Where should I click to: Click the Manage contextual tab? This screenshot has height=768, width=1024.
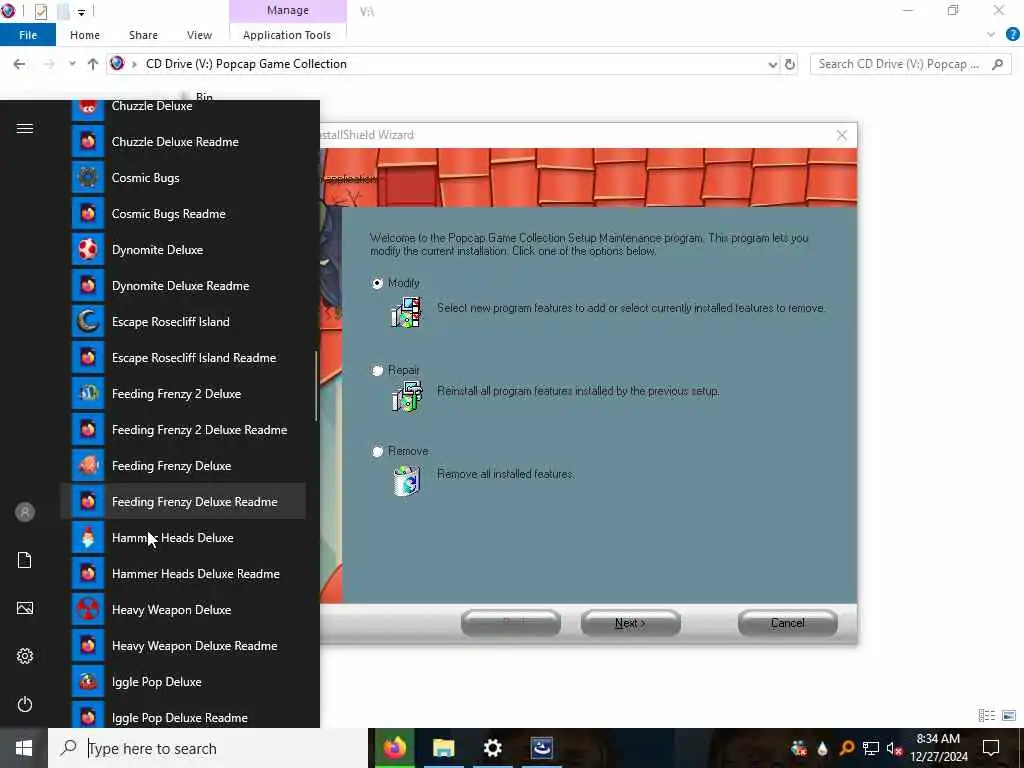point(287,10)
